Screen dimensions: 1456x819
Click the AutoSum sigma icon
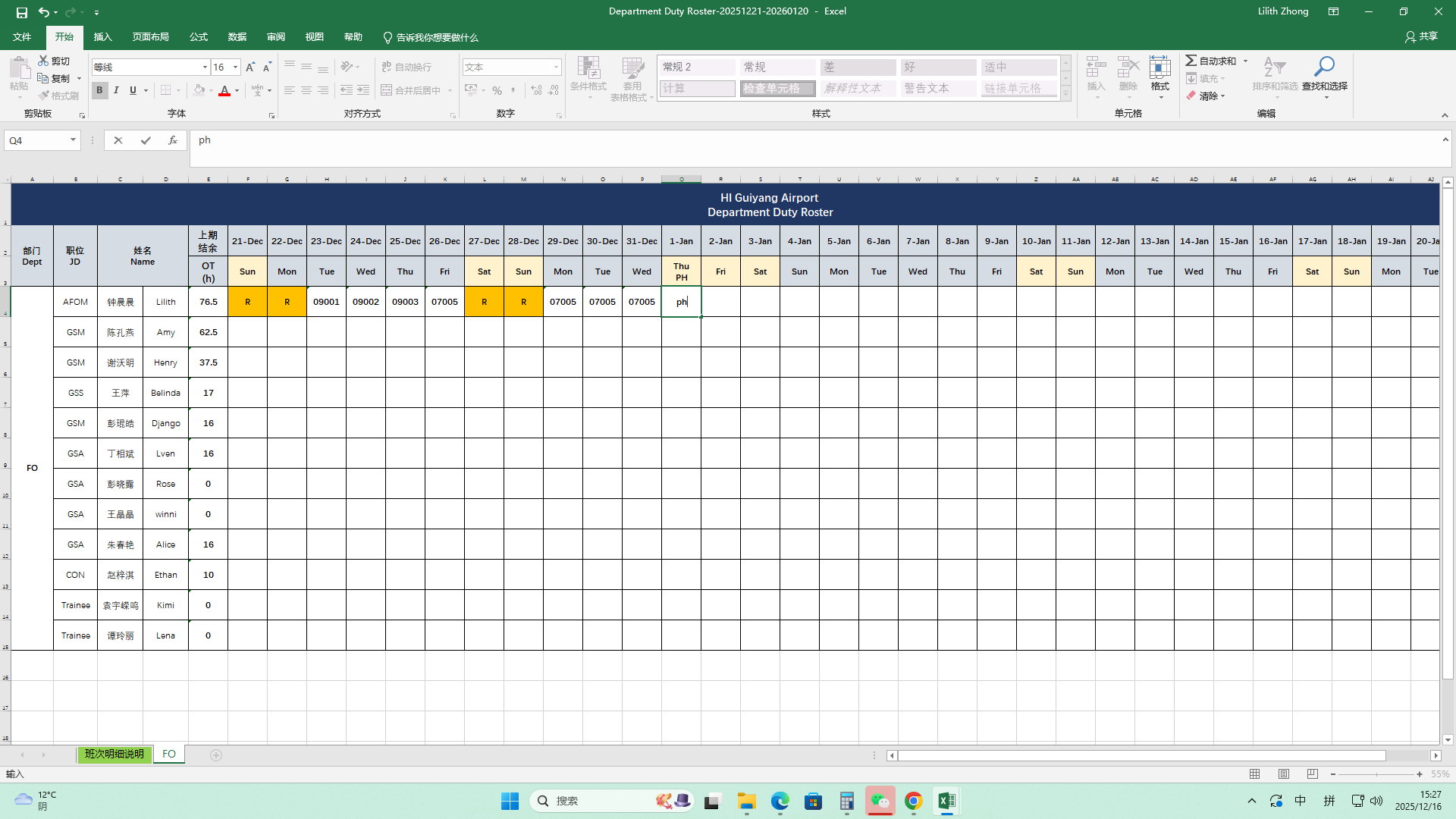1191,61
